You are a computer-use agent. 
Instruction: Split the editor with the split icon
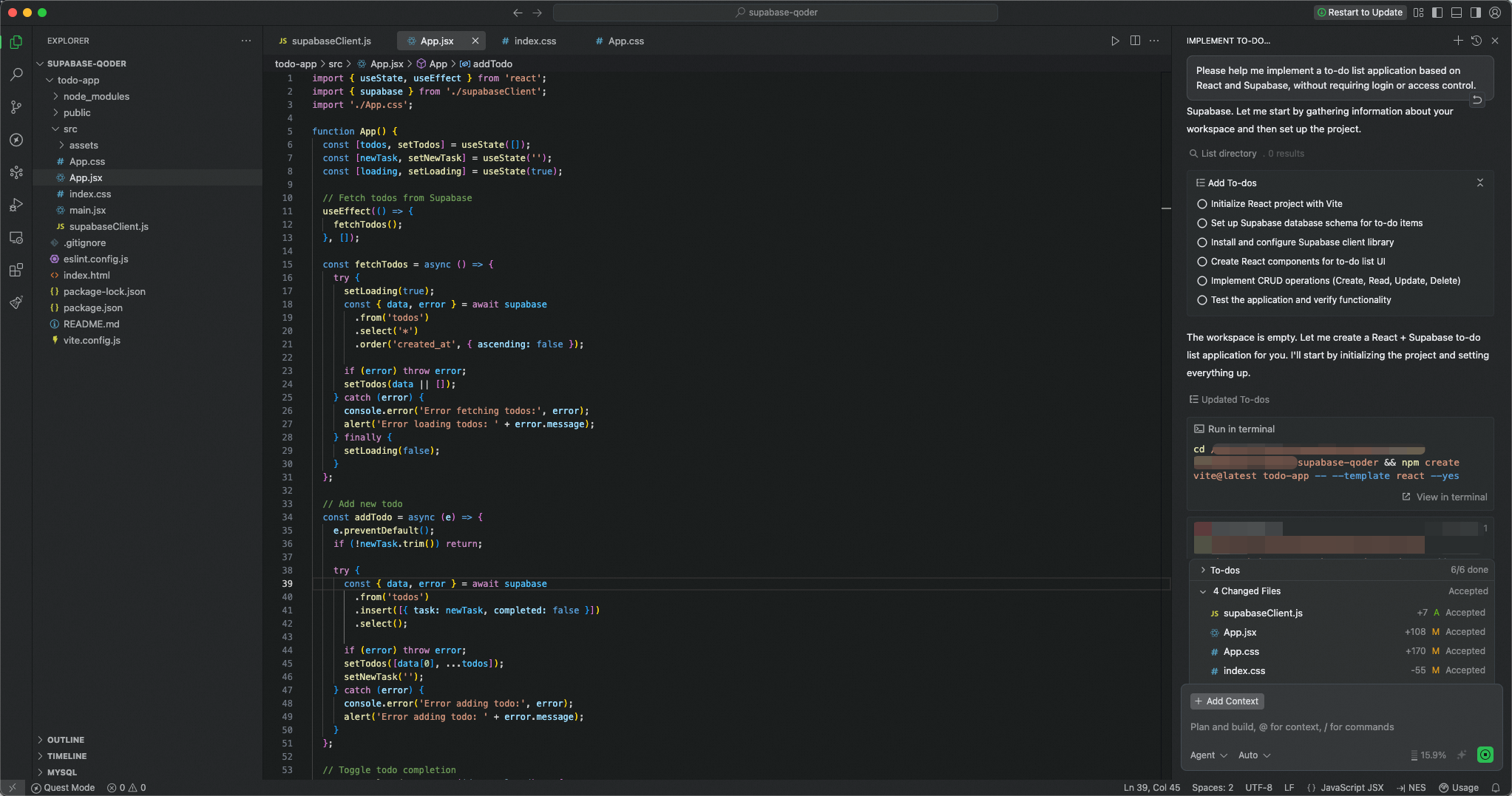point(1135,41)
